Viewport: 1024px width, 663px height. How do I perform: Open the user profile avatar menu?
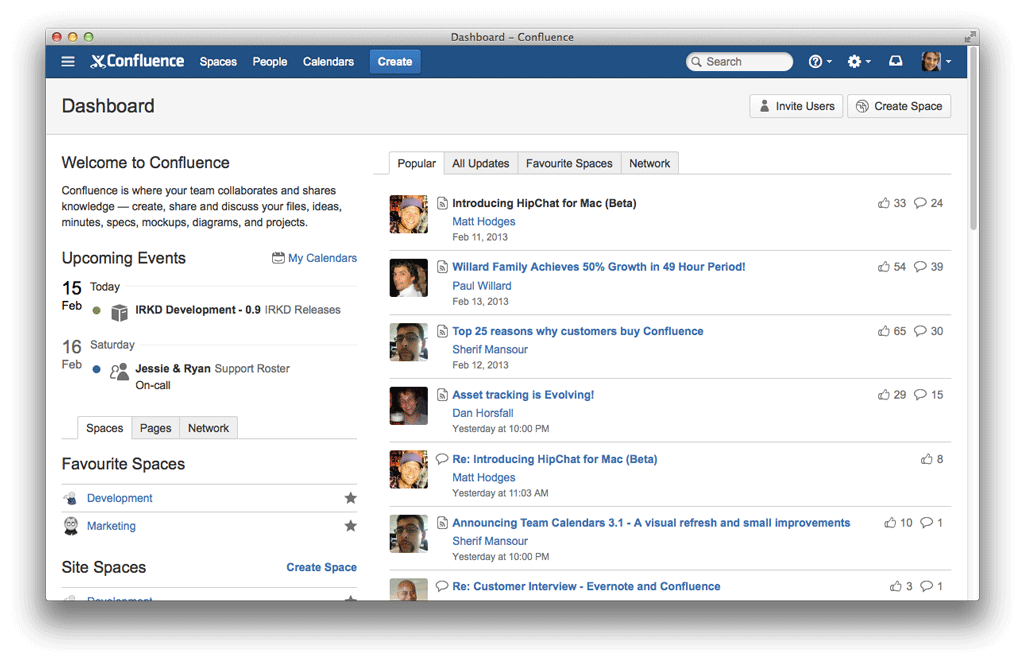(935, 62)
